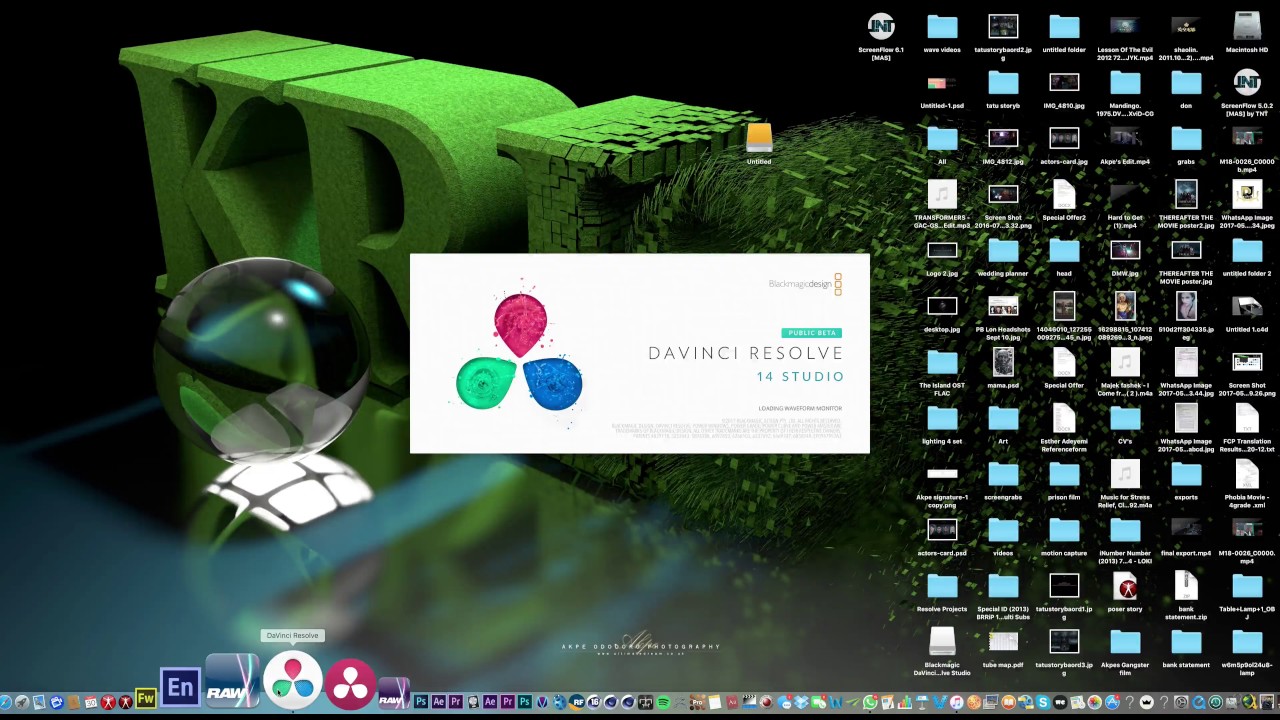Select the untitled folder 2 icon
Viewport: 1280px width, 720px height.
click(x=1247, y=258)
